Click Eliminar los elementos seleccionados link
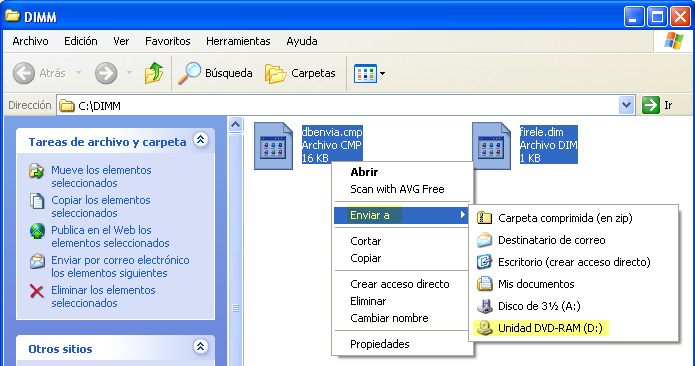 click(103, 296)
